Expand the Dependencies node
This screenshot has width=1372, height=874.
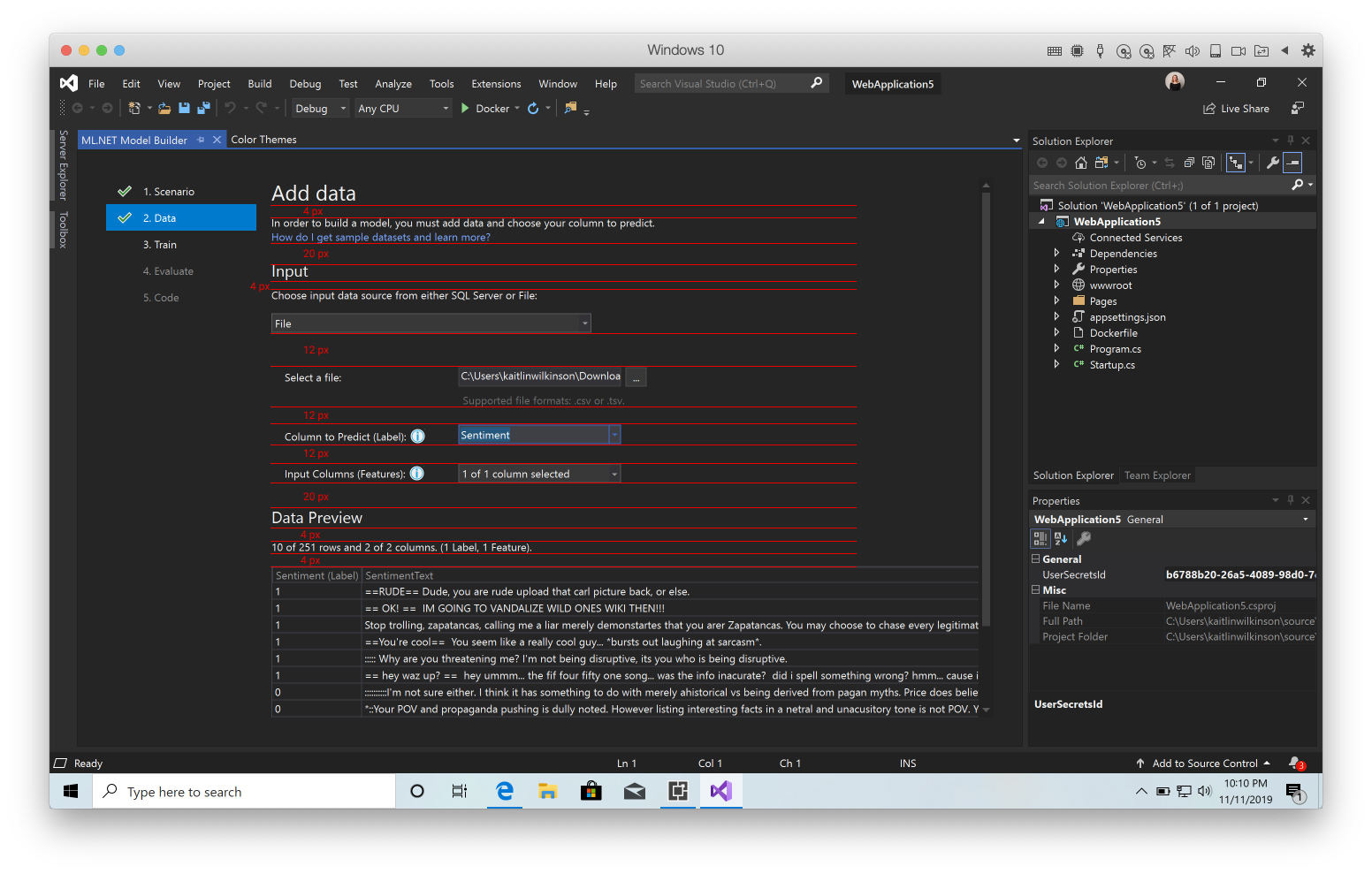[1056, 253]
